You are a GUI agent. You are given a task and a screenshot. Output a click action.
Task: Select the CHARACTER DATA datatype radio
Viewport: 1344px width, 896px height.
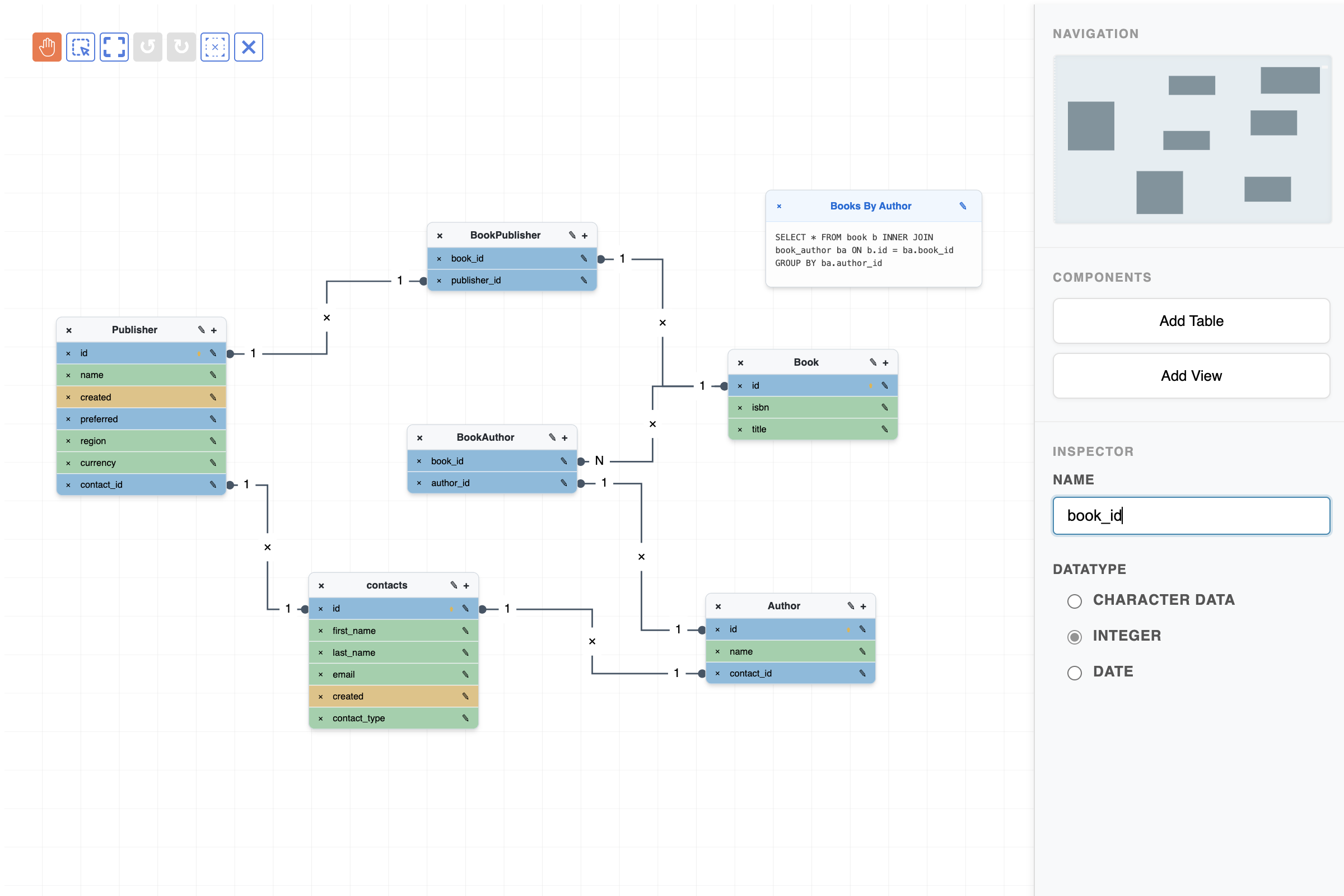pos(1074,601)
